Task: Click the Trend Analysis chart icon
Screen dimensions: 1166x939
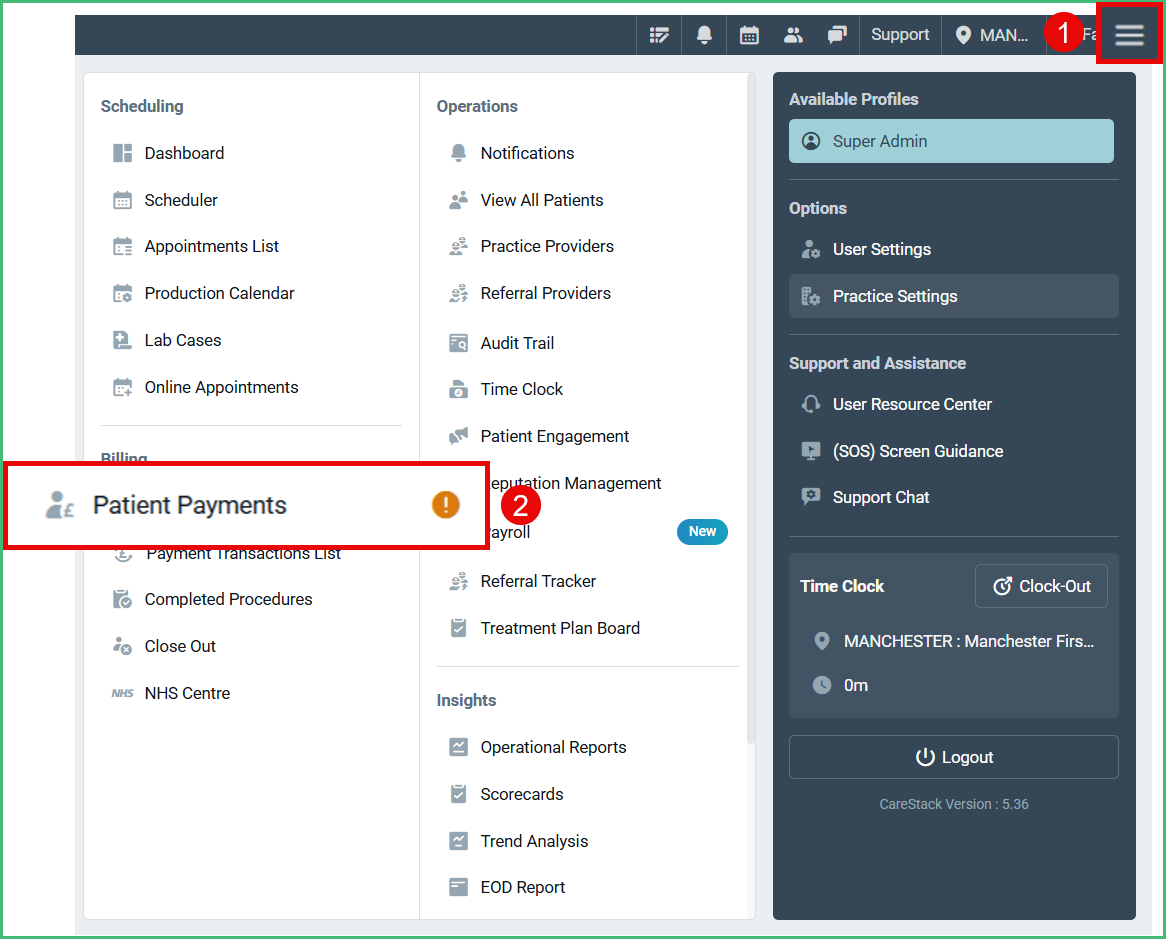Action: point(459,841)
